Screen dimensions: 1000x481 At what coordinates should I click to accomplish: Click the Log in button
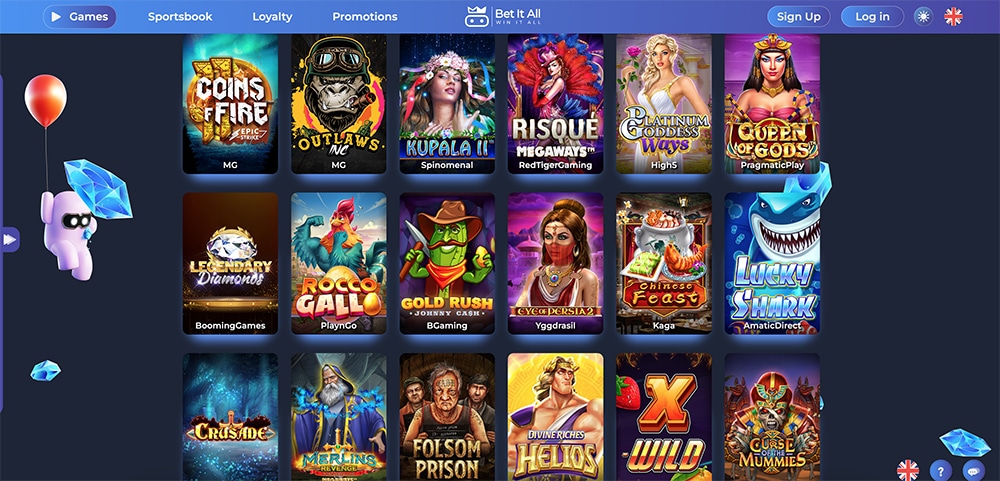click(x=872, y=17)
